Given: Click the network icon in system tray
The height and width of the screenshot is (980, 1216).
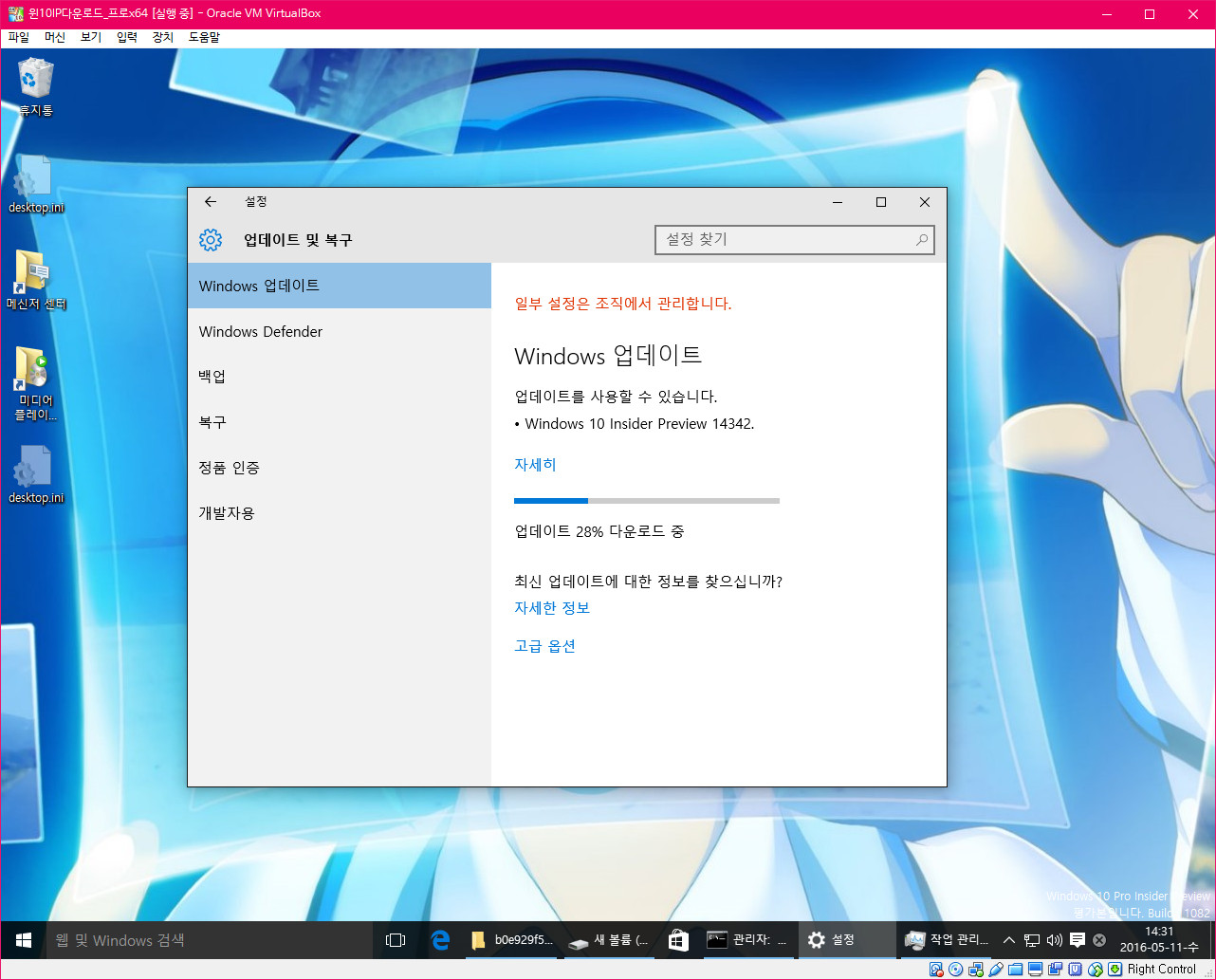Looking at the screenshot, I should tap(1032, 940).
